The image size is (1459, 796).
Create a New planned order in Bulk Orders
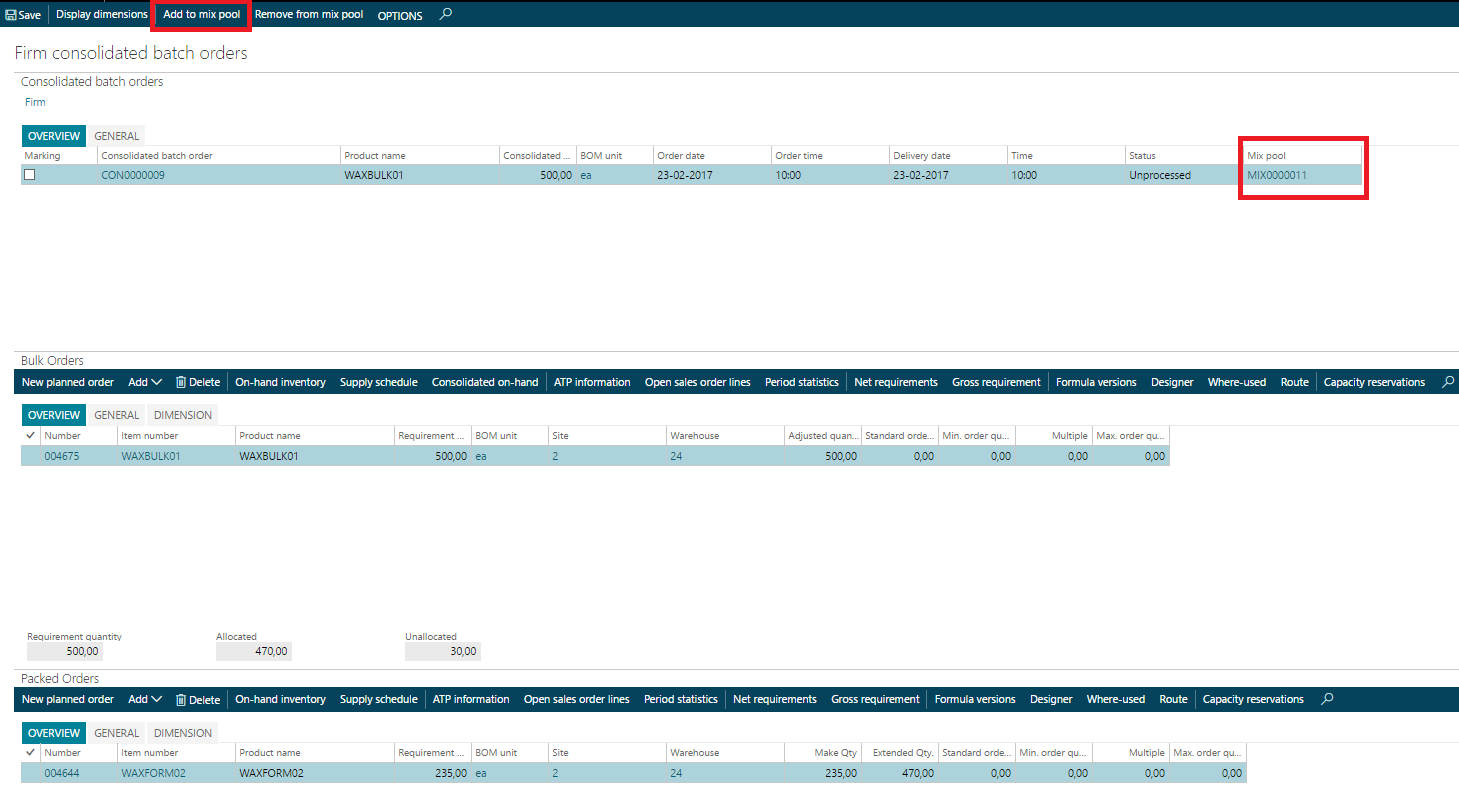coord(67,381)
